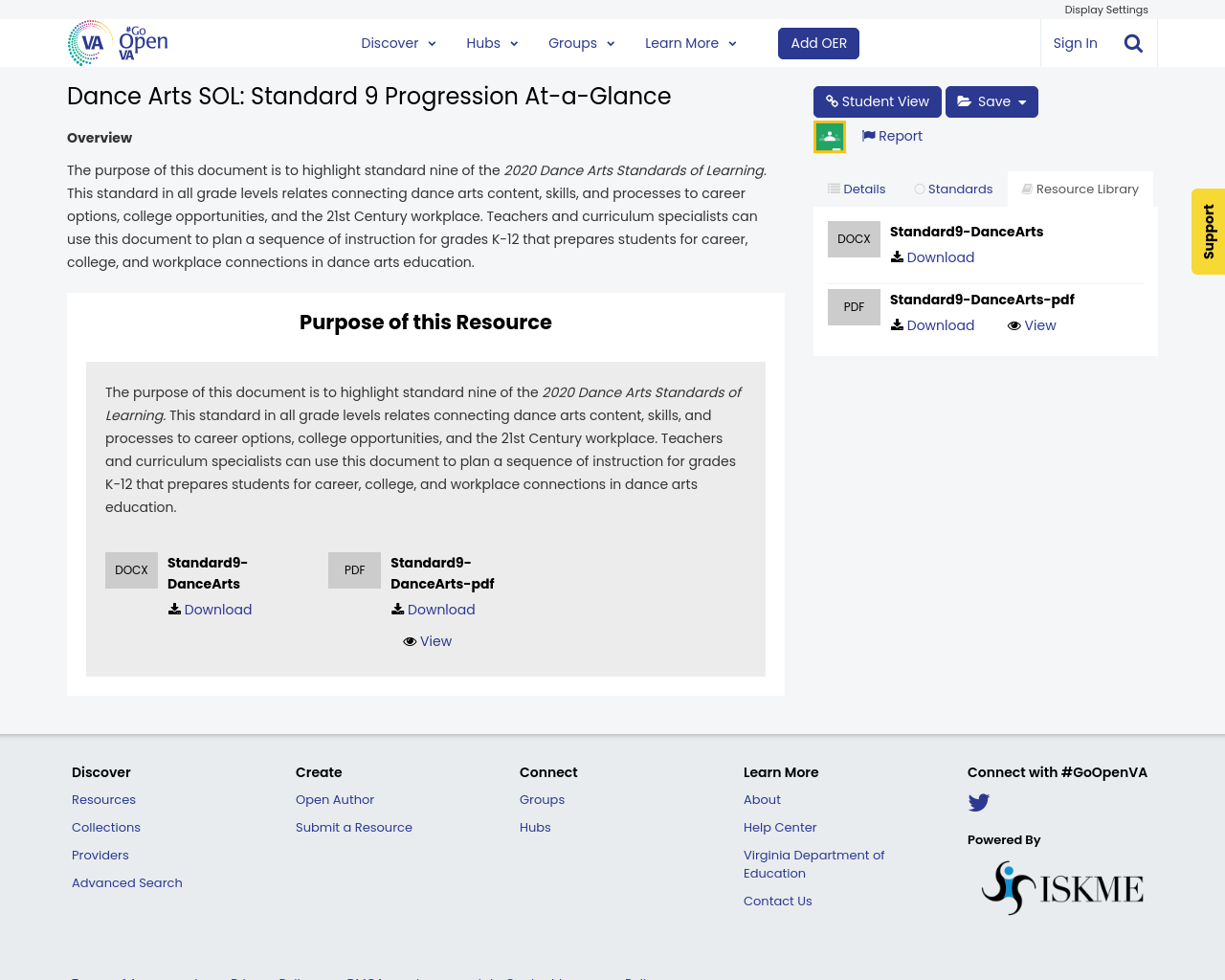The height and width of the screenshot is (980, 1225).
Task: Select the GoOpenVA logo
Action: coord(115,42)
